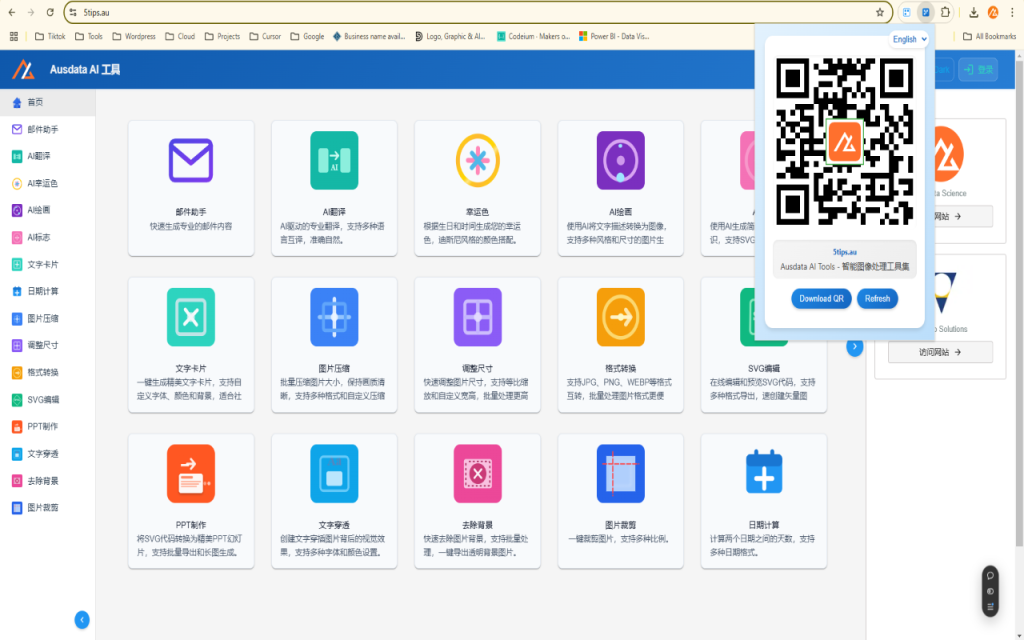Open the Tiktok bookmark folder
This screenshot has width=1024, height=640.
[x=50, y=37]
